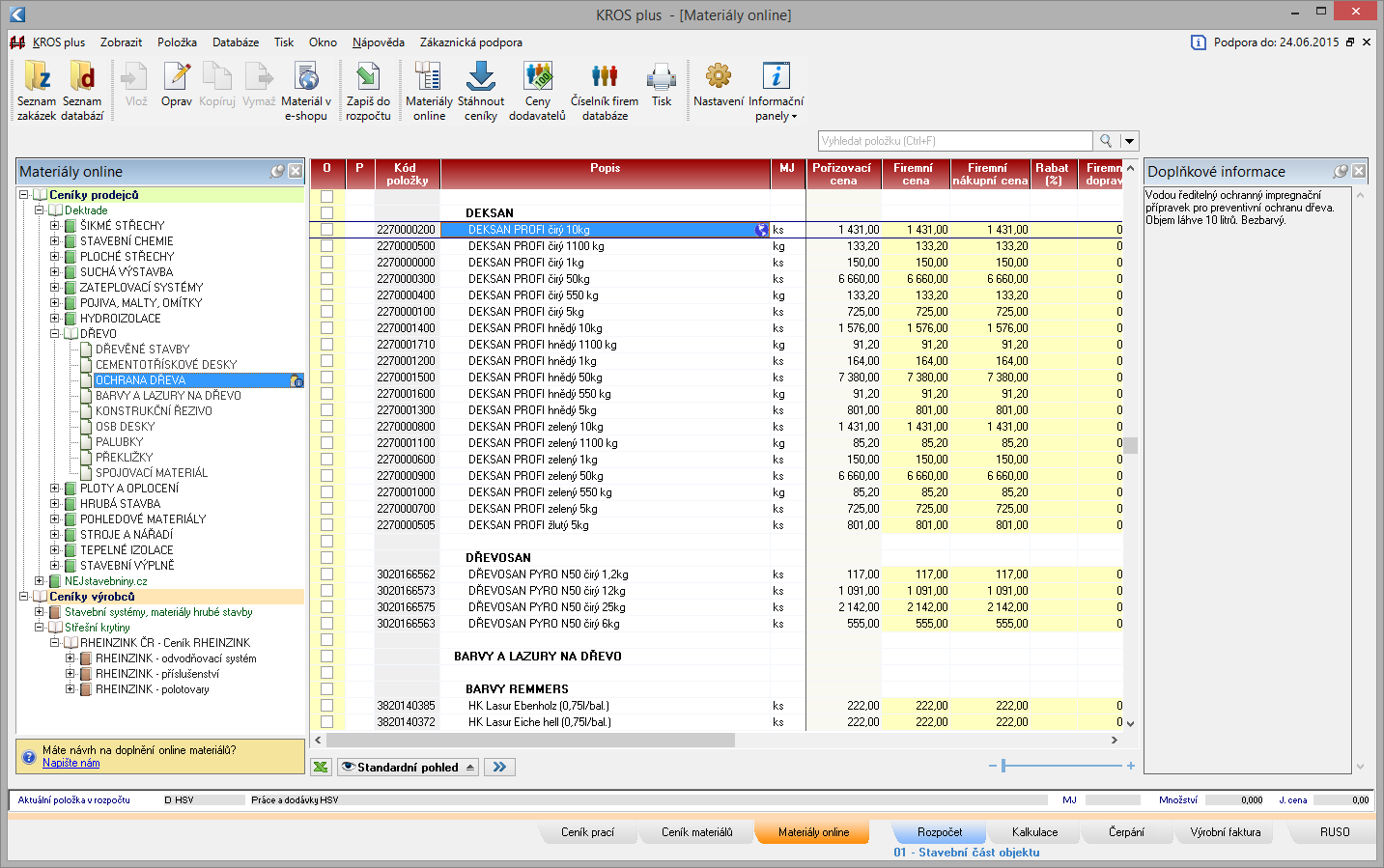Expand TEPELNÉ IZOLACE tree node
The image size is (1384, 868).
coord(55,550)
